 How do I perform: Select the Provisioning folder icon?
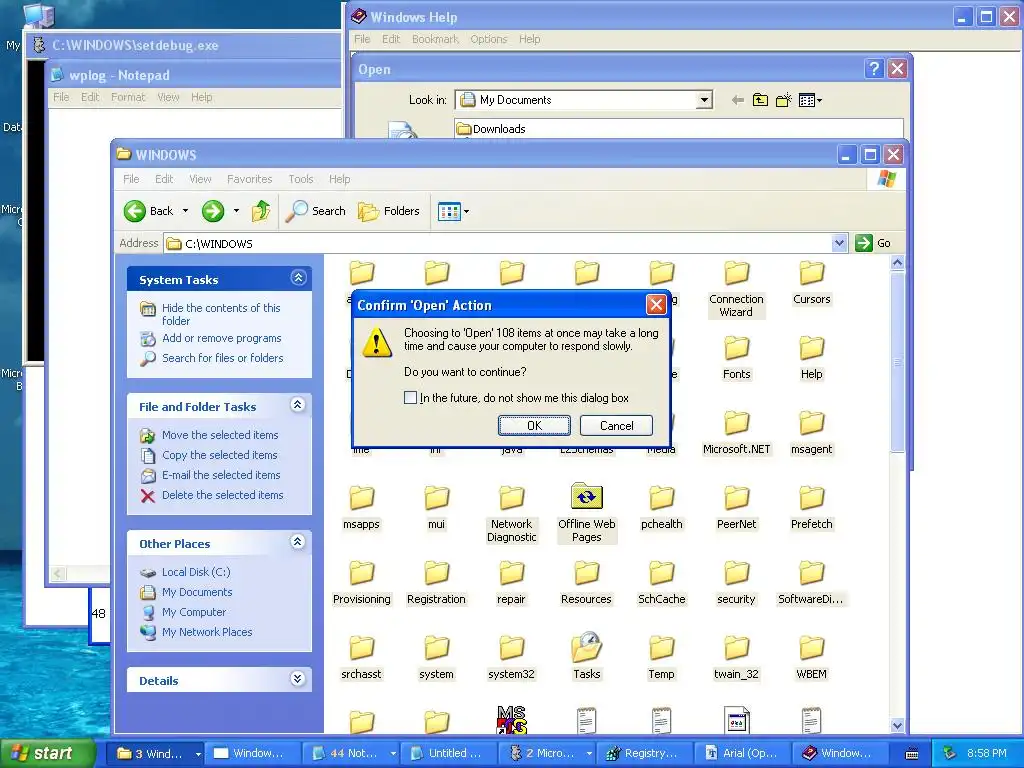tap(362, 573)
